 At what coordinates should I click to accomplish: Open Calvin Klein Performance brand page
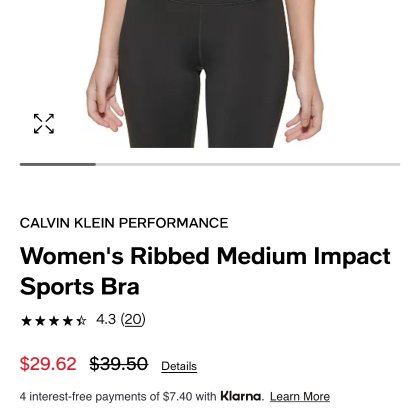point(124,223)
